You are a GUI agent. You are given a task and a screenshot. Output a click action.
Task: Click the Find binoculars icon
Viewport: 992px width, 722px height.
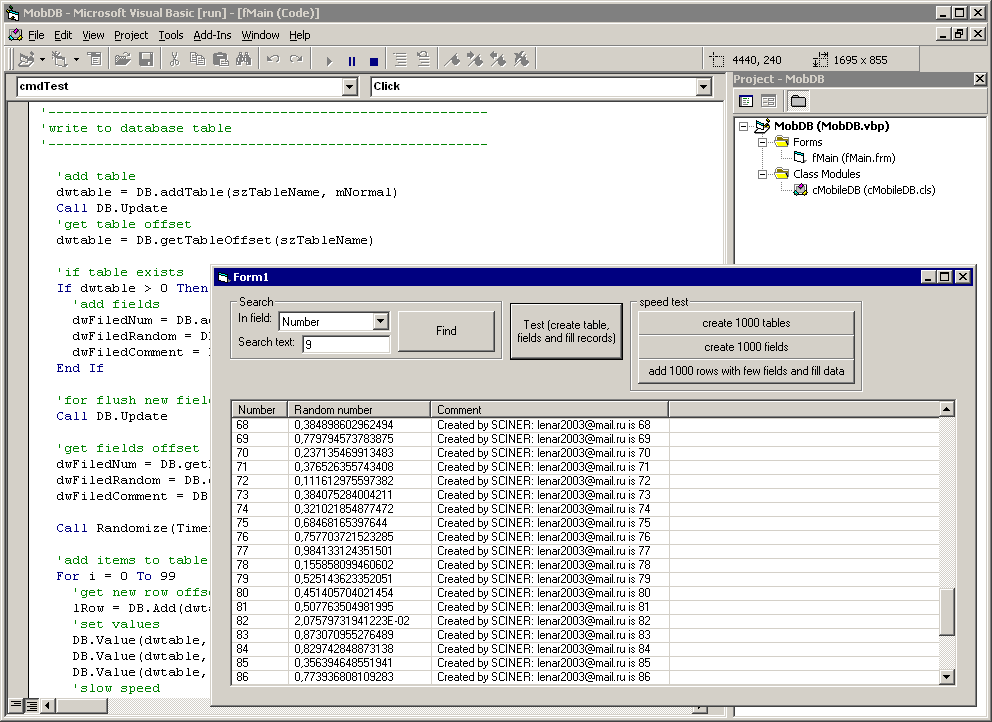[x=243, y=60]
